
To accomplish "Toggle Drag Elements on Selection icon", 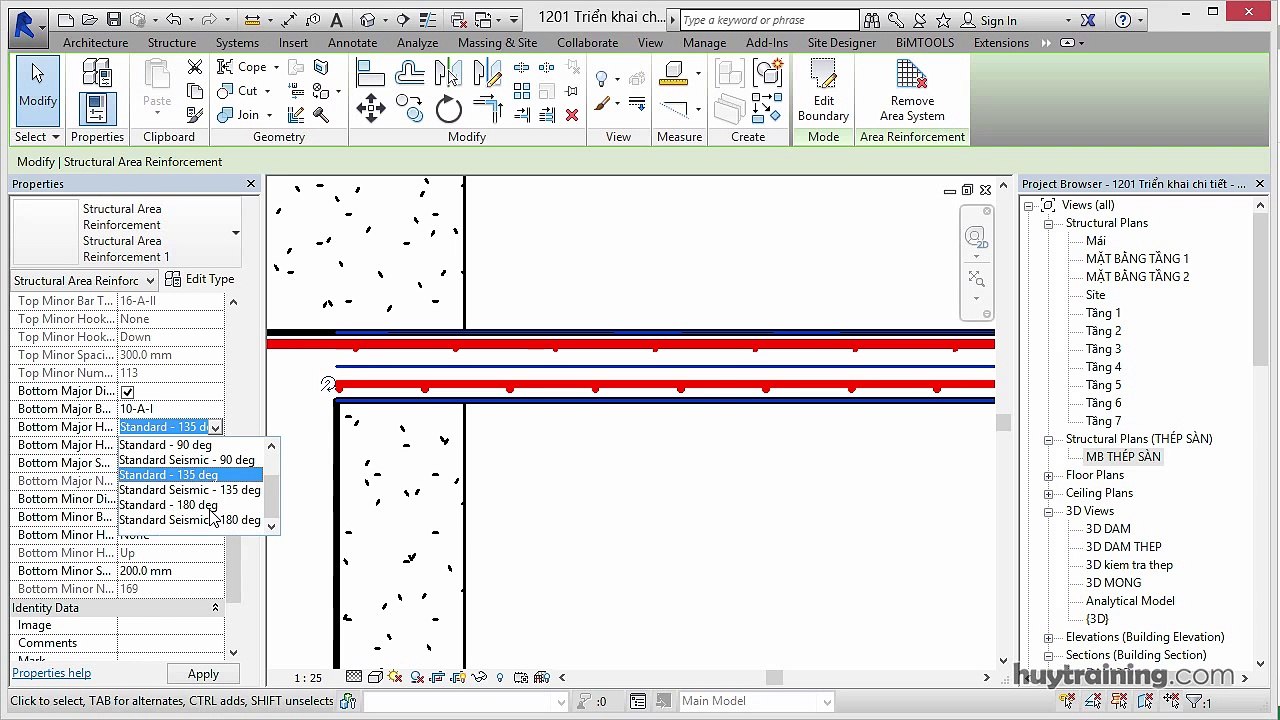I will pos(1169,701).
